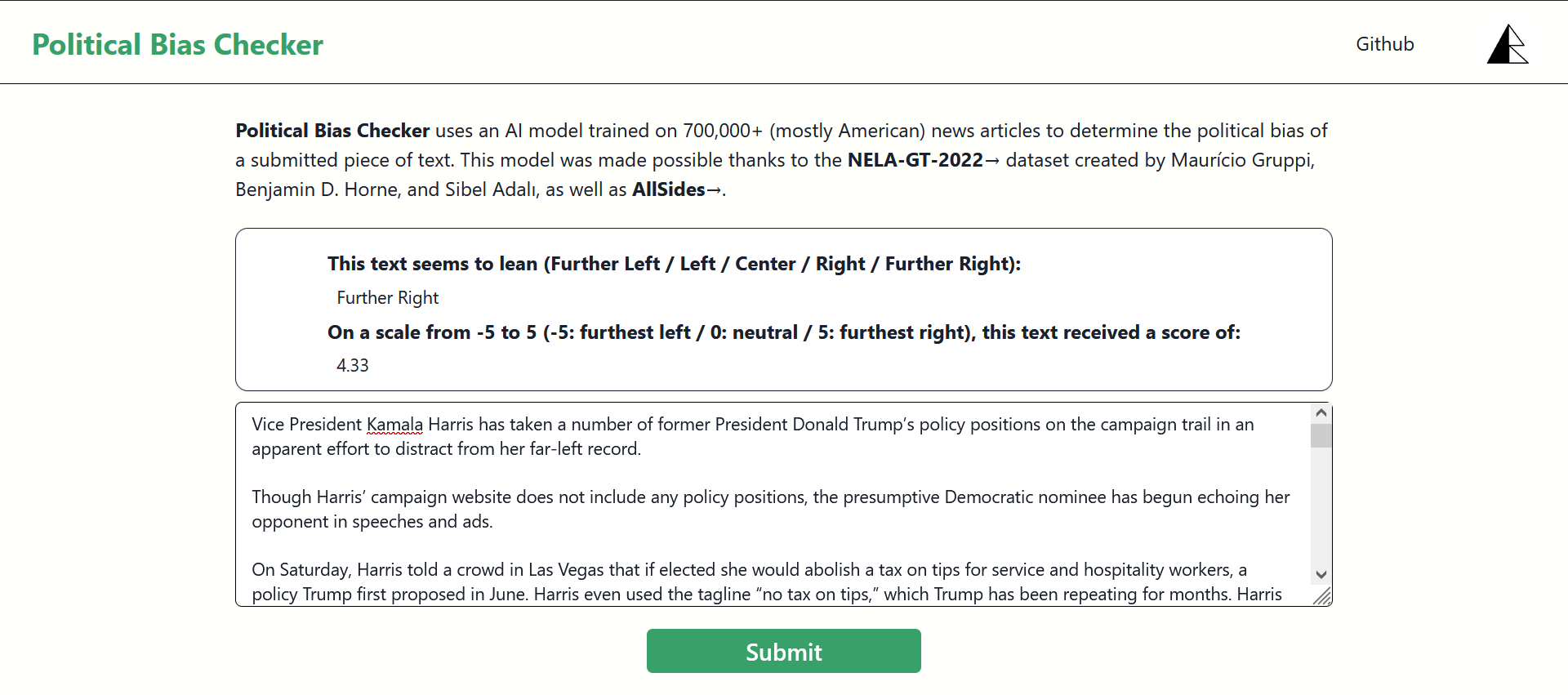Screen dimensions: 1568x695
Task: Click bold "Political Bias Checker" in the intro paragraph
Action: tap(332, 131)
